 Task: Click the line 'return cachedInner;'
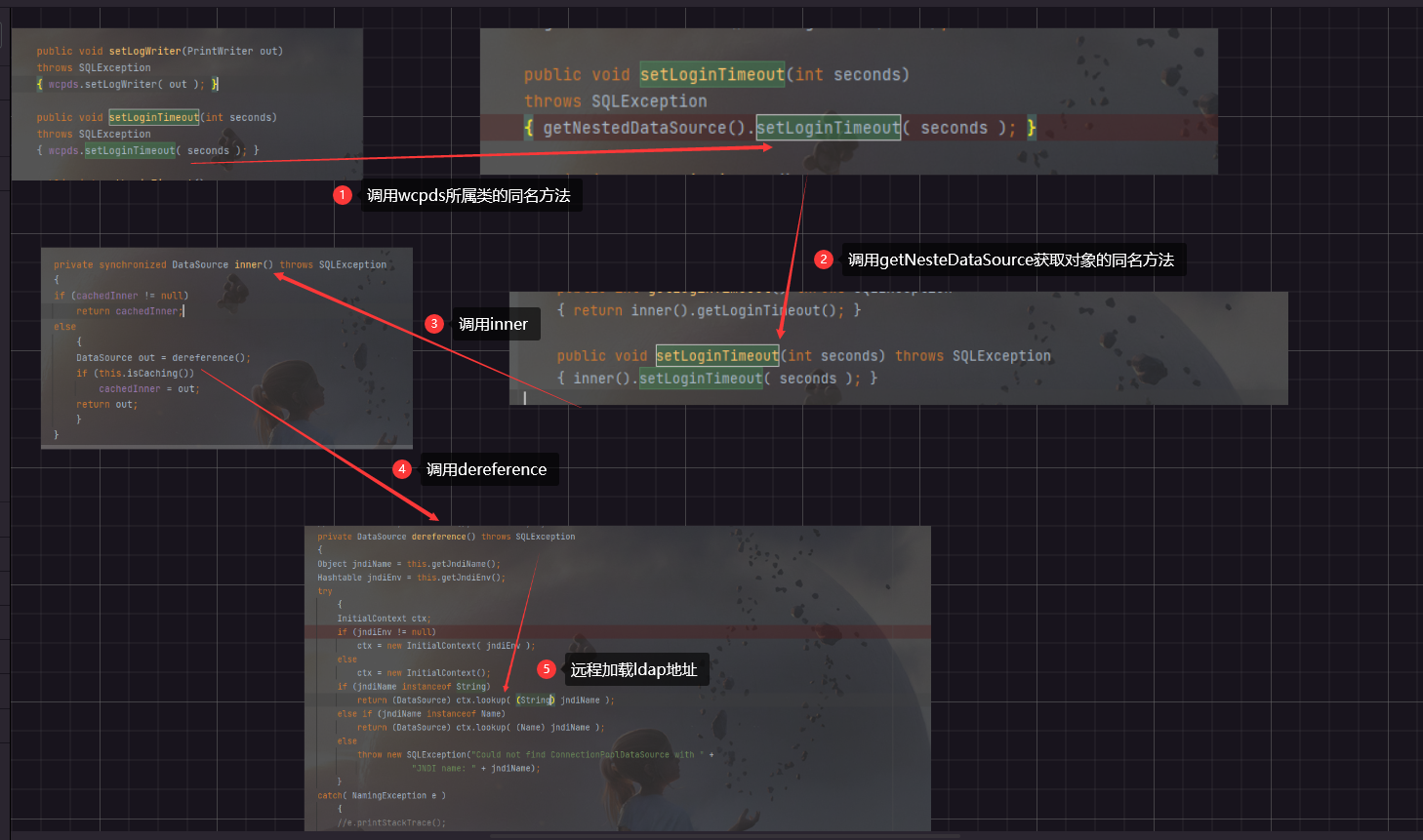(130, 311)
